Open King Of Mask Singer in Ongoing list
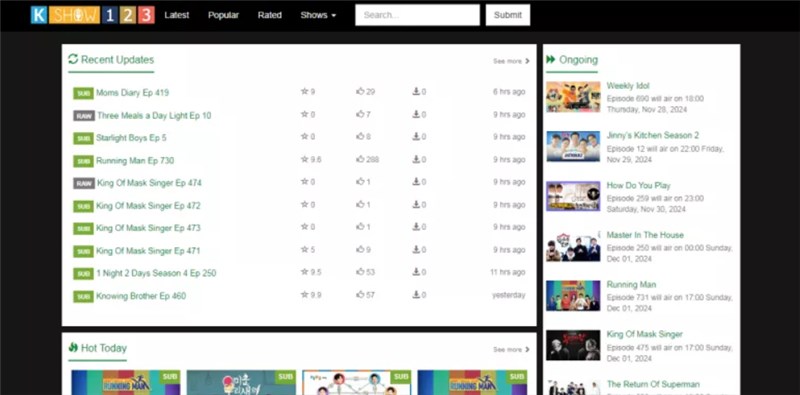 (x=644, y=334)
